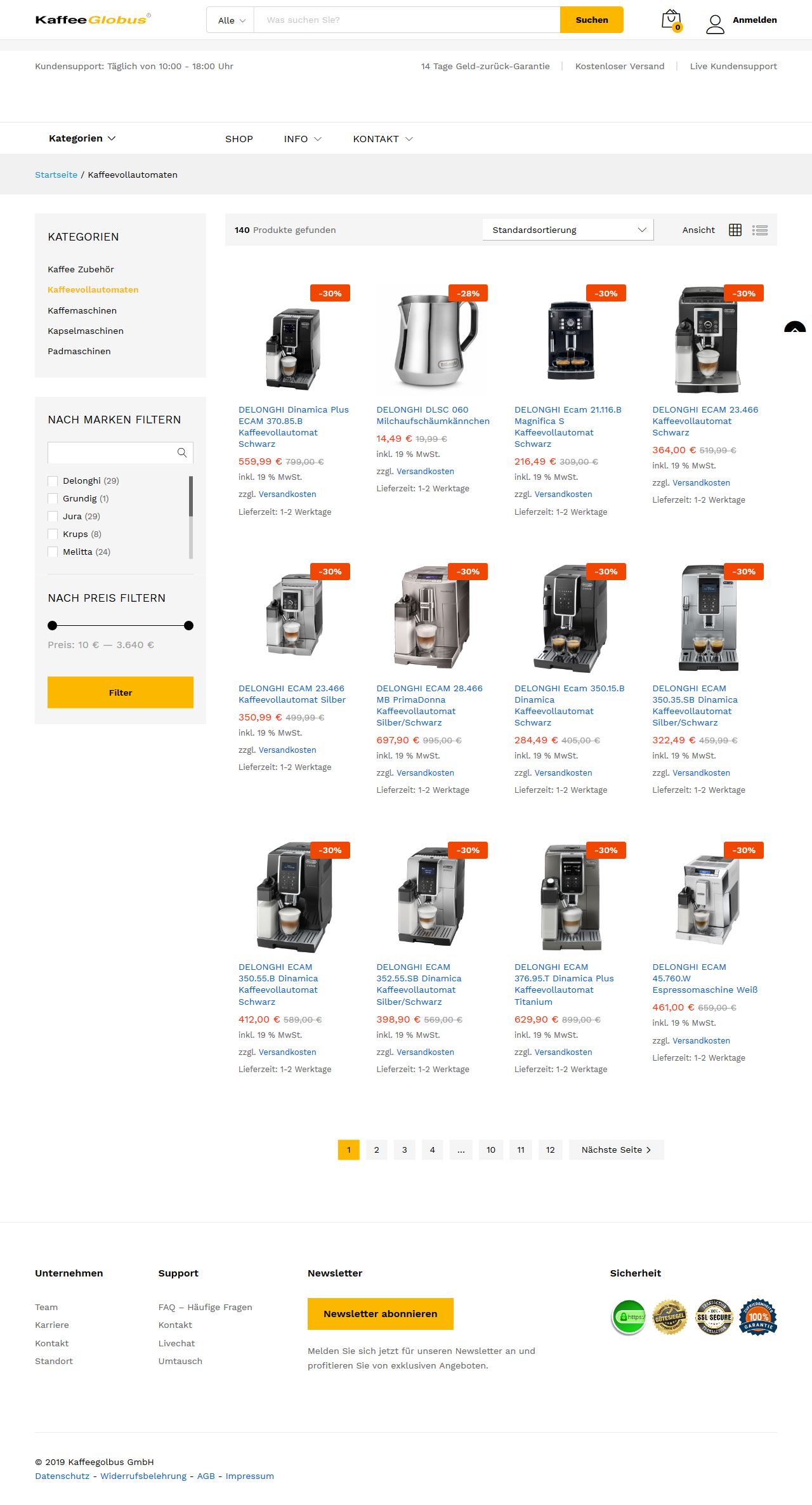Go to Nächste Seite
Viewport: 812px width, 1505px height.
click(x=616, y=1150)
